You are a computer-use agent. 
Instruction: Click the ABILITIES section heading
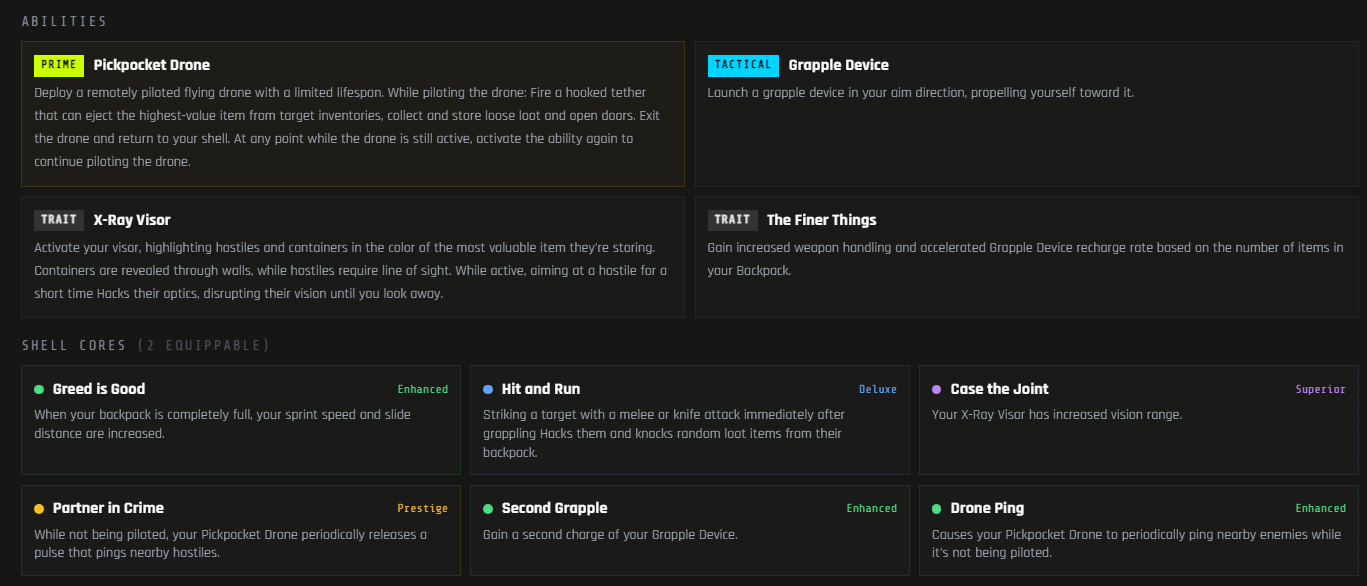[64, 21]
